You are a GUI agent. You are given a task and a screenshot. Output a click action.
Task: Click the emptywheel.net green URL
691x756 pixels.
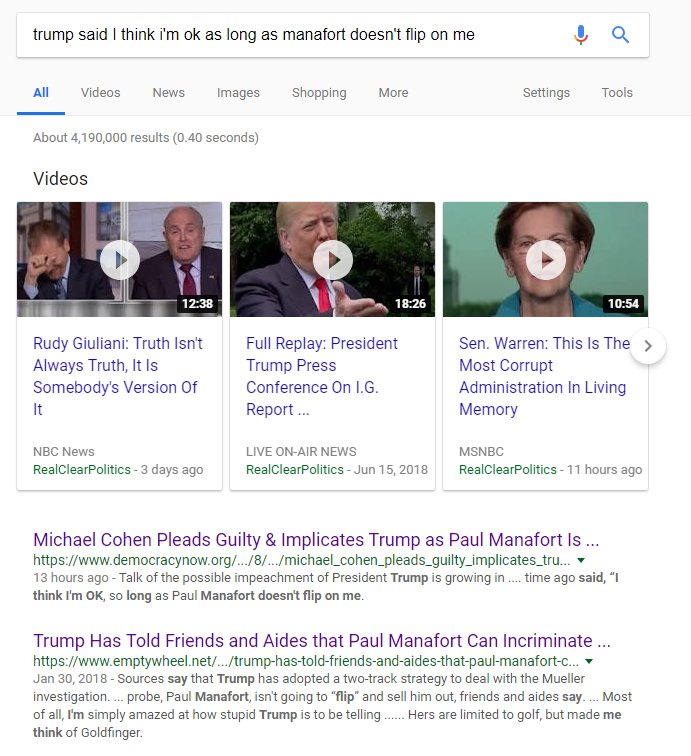tap(306, 661)
